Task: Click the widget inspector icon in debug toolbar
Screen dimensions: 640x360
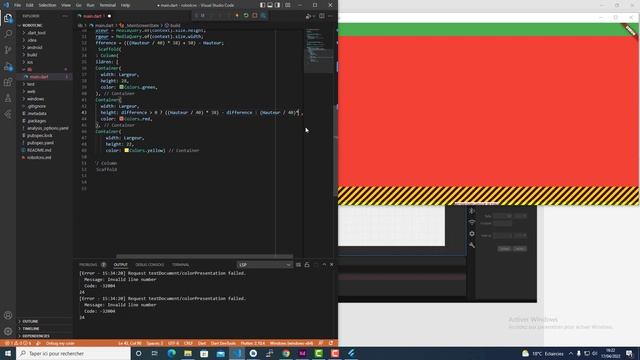Action: (264, 16)
